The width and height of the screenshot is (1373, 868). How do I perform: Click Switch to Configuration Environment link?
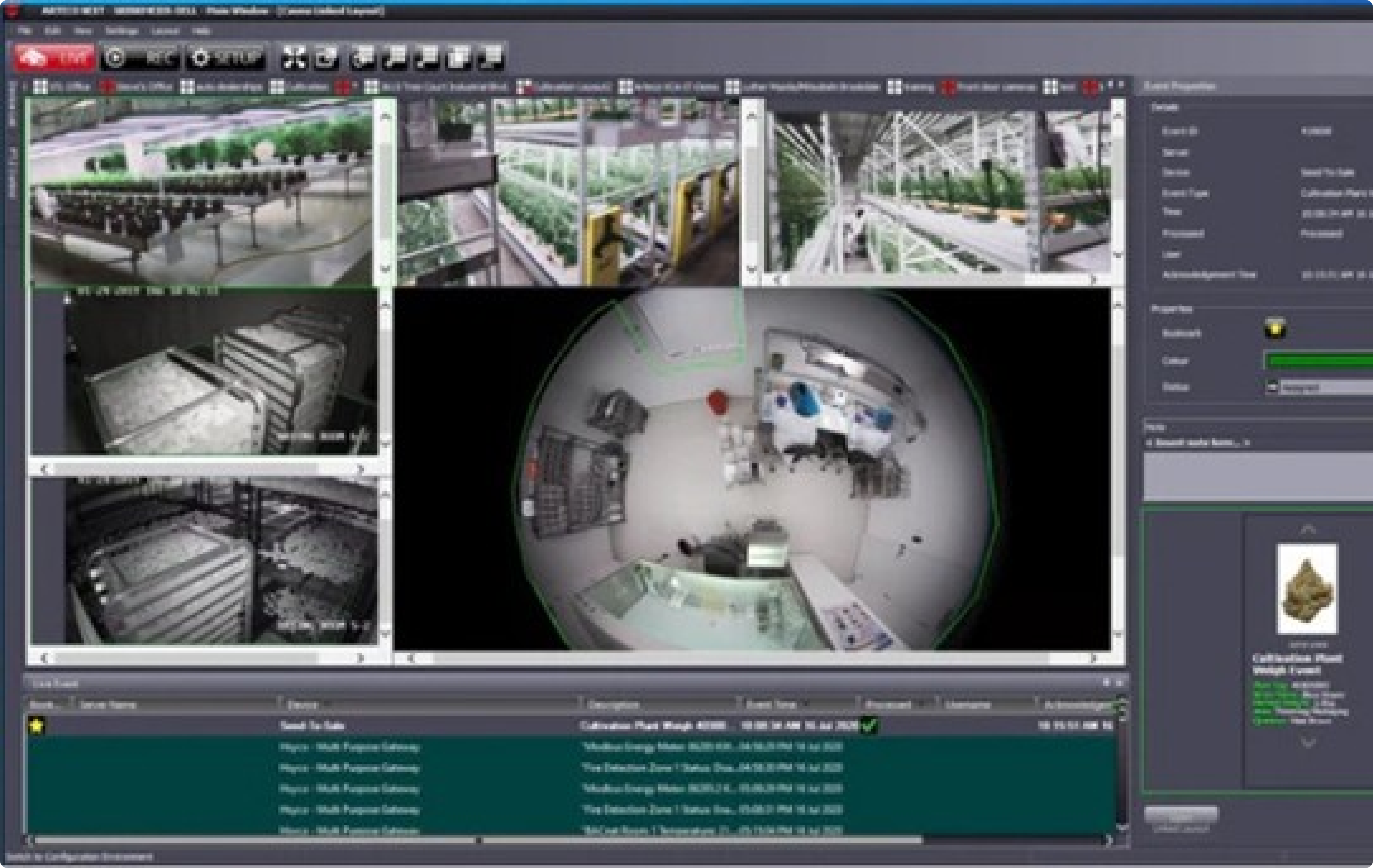pyautogui.click(x=80, y=857)
